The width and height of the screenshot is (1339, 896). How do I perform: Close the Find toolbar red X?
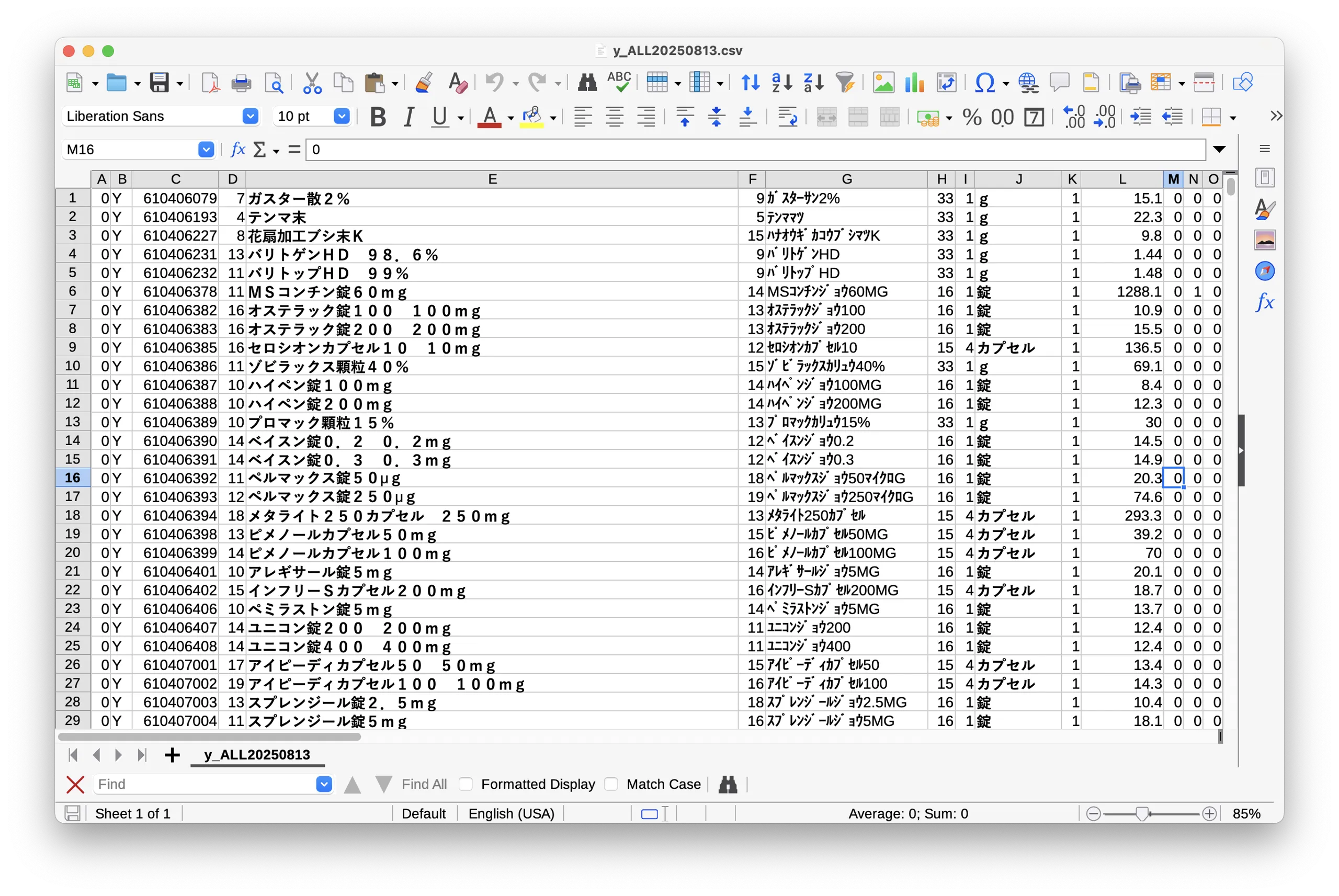pyautogui.click(x=75, y=785)
